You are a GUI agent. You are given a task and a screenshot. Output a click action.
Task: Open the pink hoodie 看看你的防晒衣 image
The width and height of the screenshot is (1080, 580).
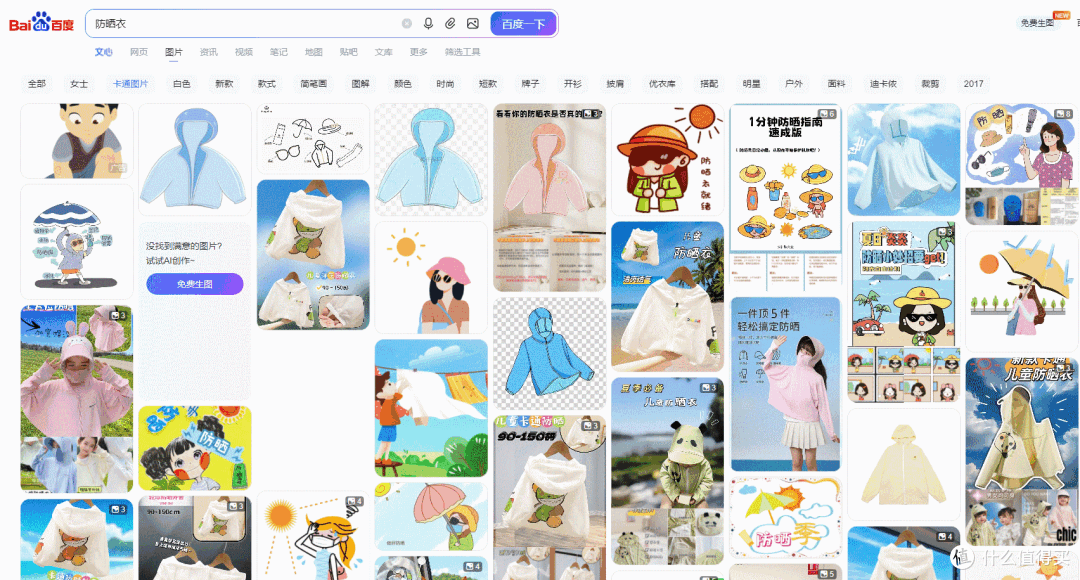point(550,198)
